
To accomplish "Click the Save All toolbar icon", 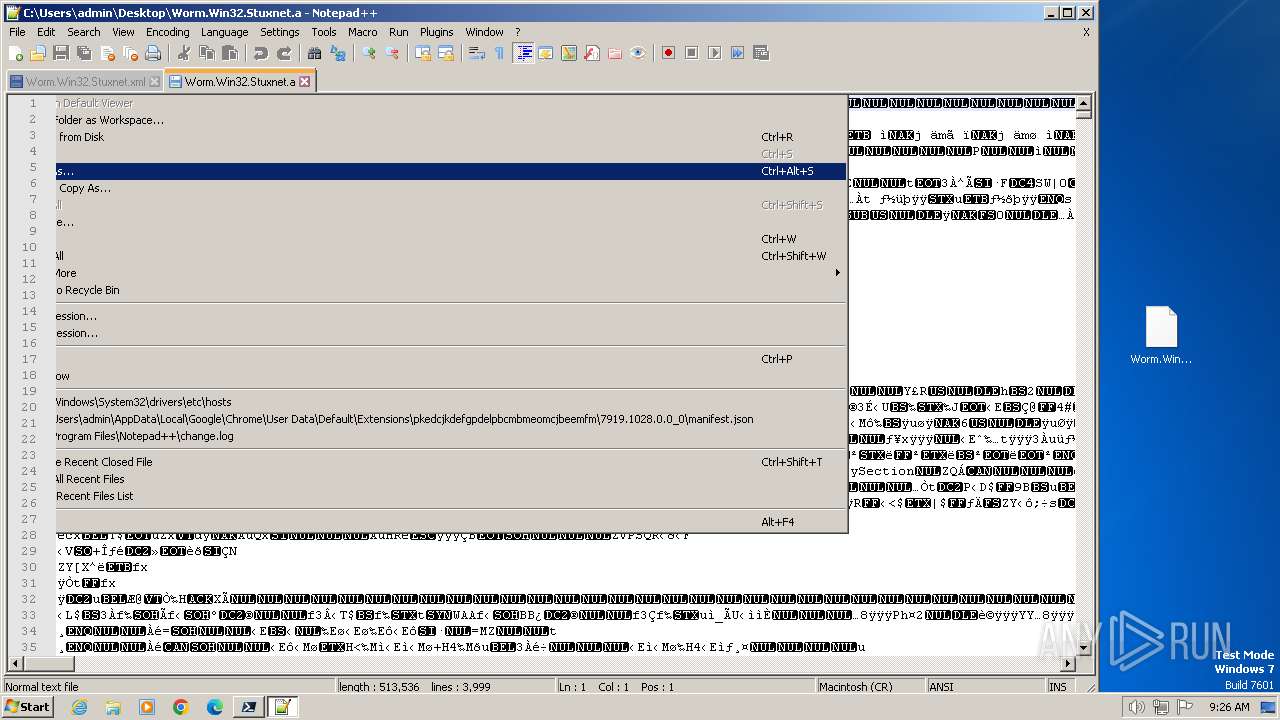I will [x=83, y=53].
